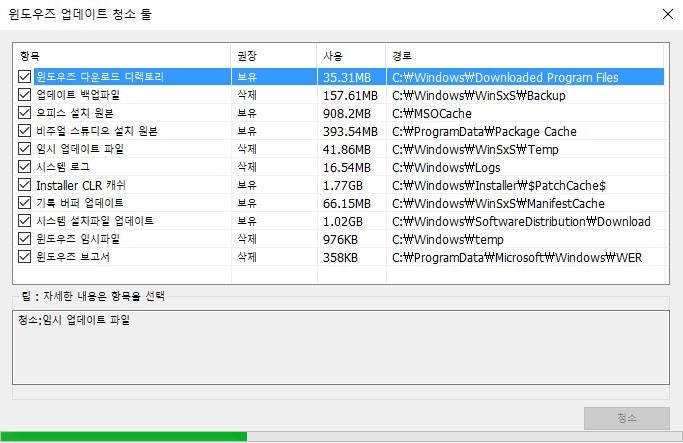683x443 pixels.
Task: Select the 윈도우즈 임시파일 row label
Action: (78, 239)
